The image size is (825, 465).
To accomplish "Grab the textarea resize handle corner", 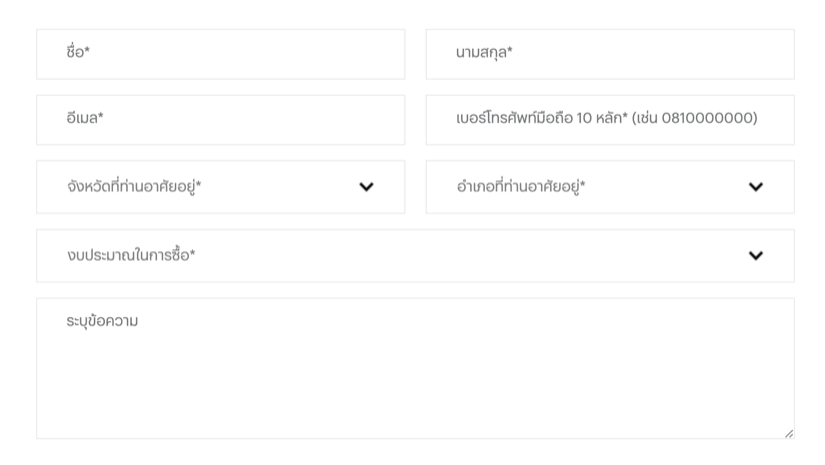I will click(x=789, y=433).
